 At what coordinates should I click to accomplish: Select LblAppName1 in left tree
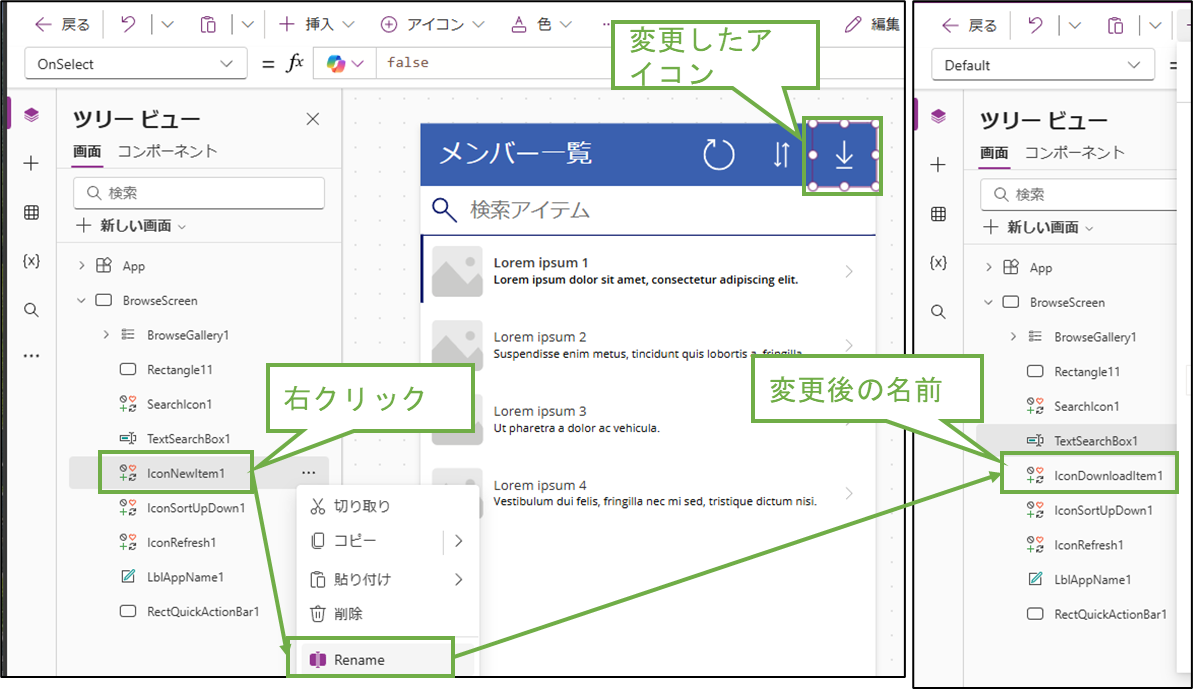pos(185,577)
